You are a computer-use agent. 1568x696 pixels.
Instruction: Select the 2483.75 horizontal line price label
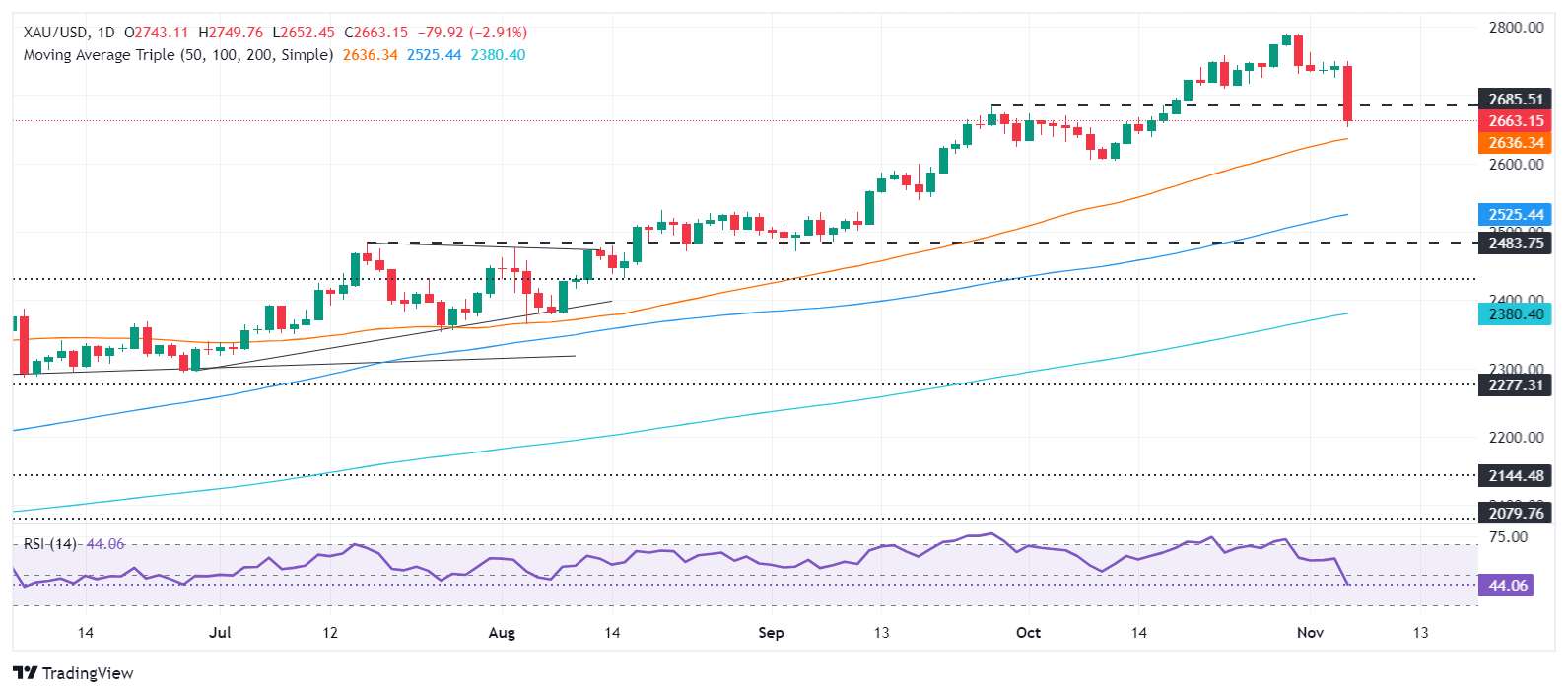[x=1515, y=243]
